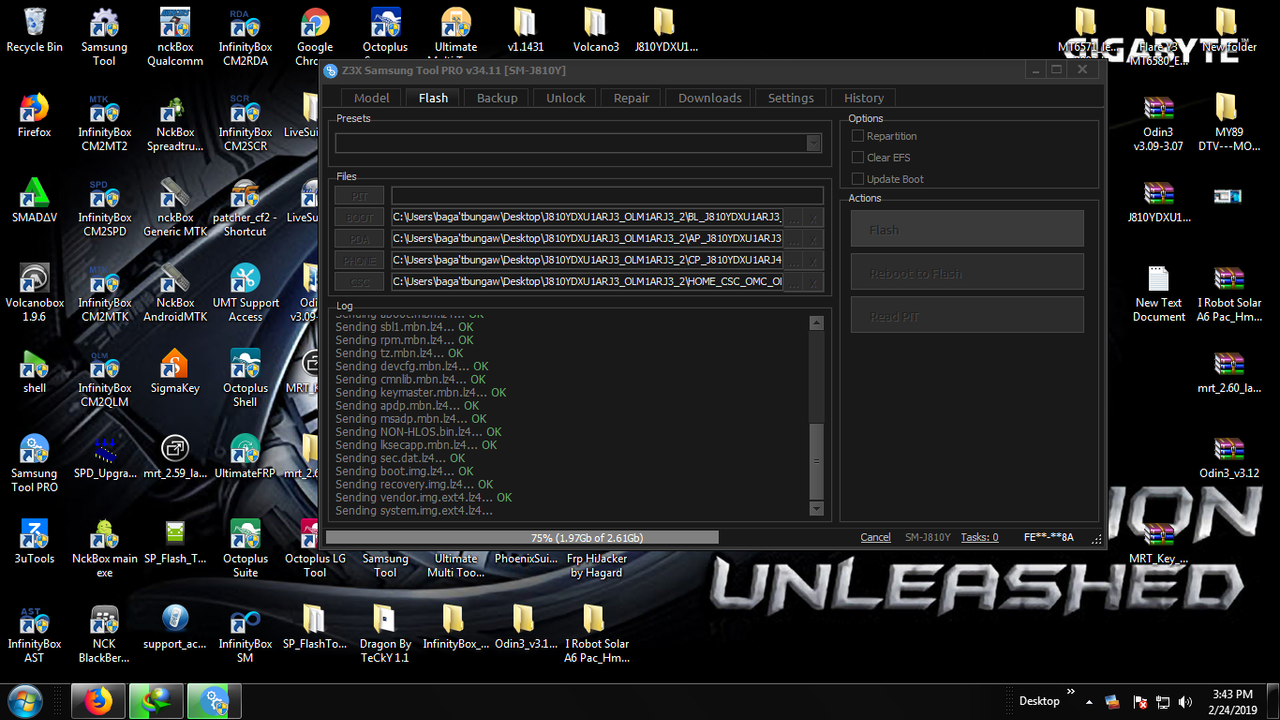Viewport: 1280px width, 720px height.
Task: Open Octoplus Suite desktop shortcut
Action: (x=245, y=548)
